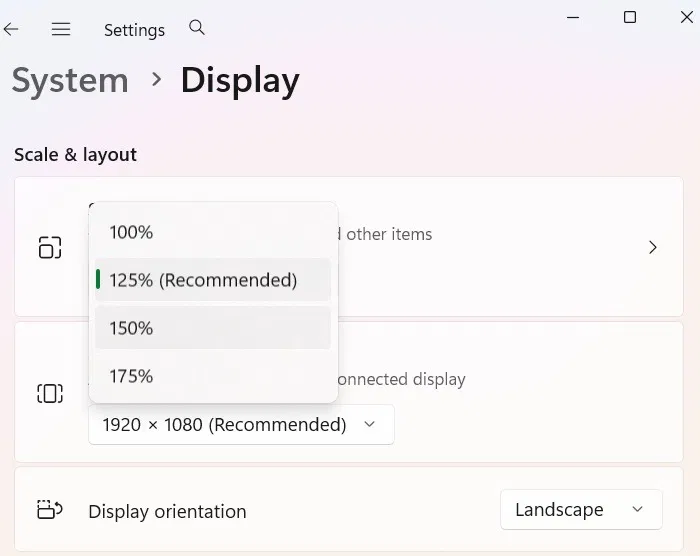Minimize the Settings window
This screenshot has width=700, height=556.
573,16
